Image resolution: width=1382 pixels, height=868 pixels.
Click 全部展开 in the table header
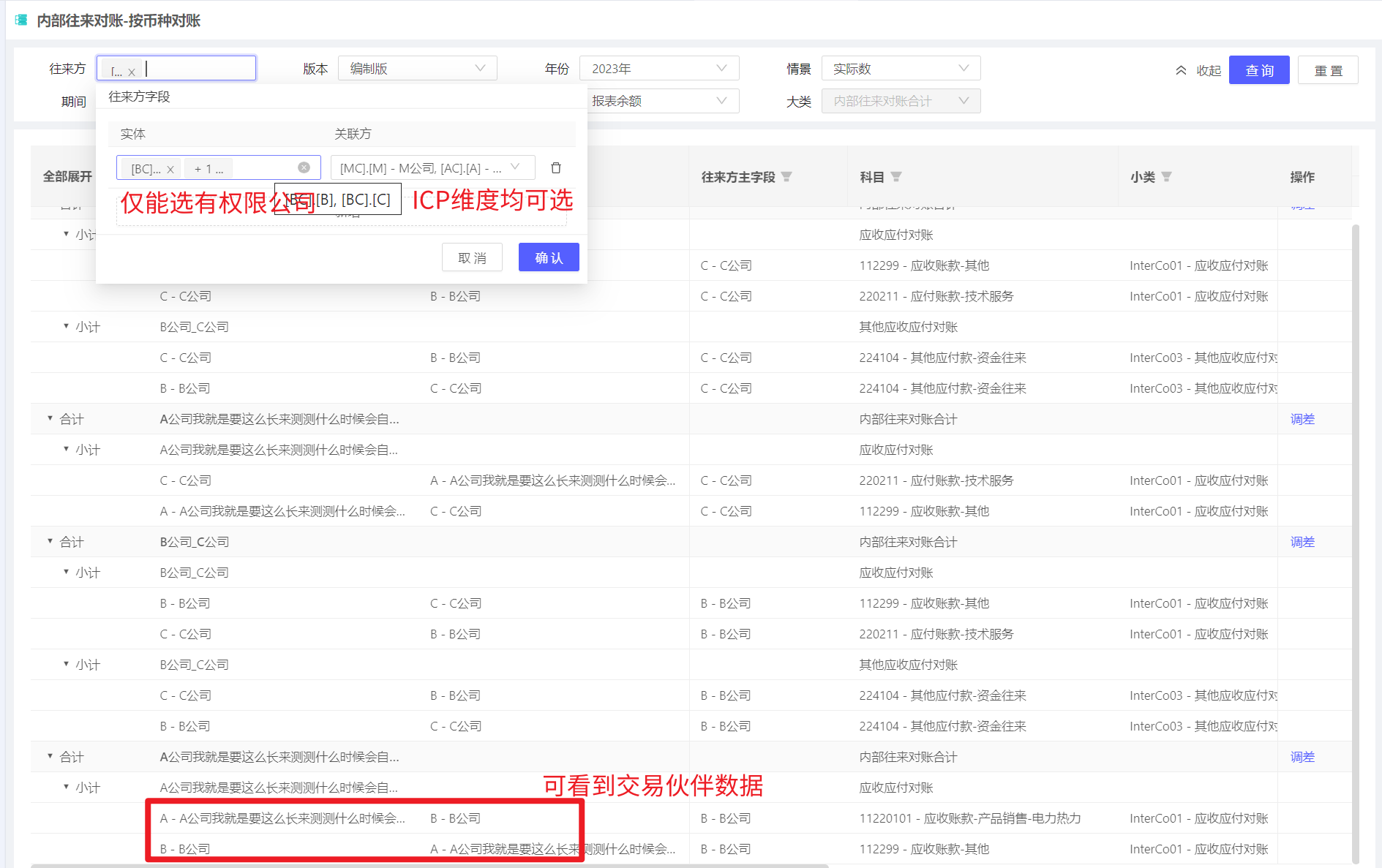pyautogui.click(x=67, y=176)
